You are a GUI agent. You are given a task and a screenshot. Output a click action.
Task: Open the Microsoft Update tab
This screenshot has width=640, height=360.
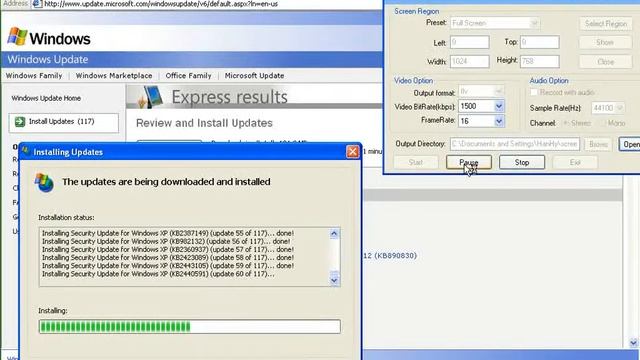(x=254, y=76)
